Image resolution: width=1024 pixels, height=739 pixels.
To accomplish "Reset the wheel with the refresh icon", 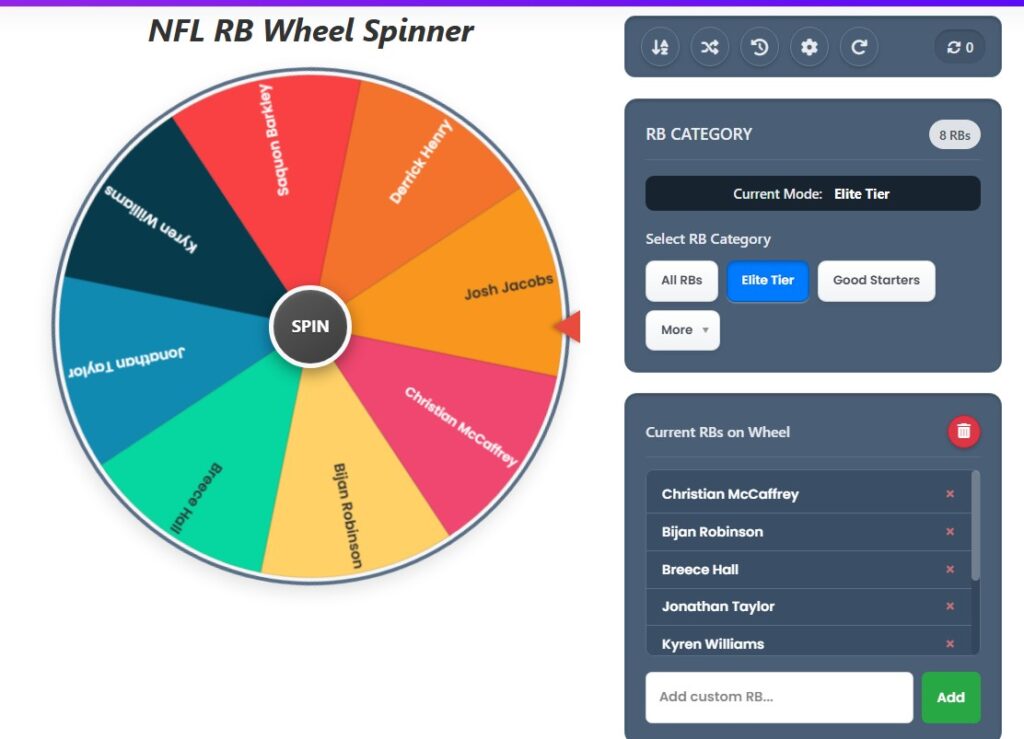I will pyautogui.click(x=860, y=46).
